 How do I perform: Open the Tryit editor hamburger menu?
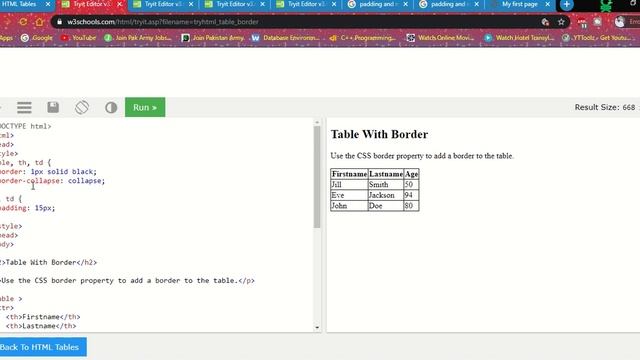click(x=24, y=107)
